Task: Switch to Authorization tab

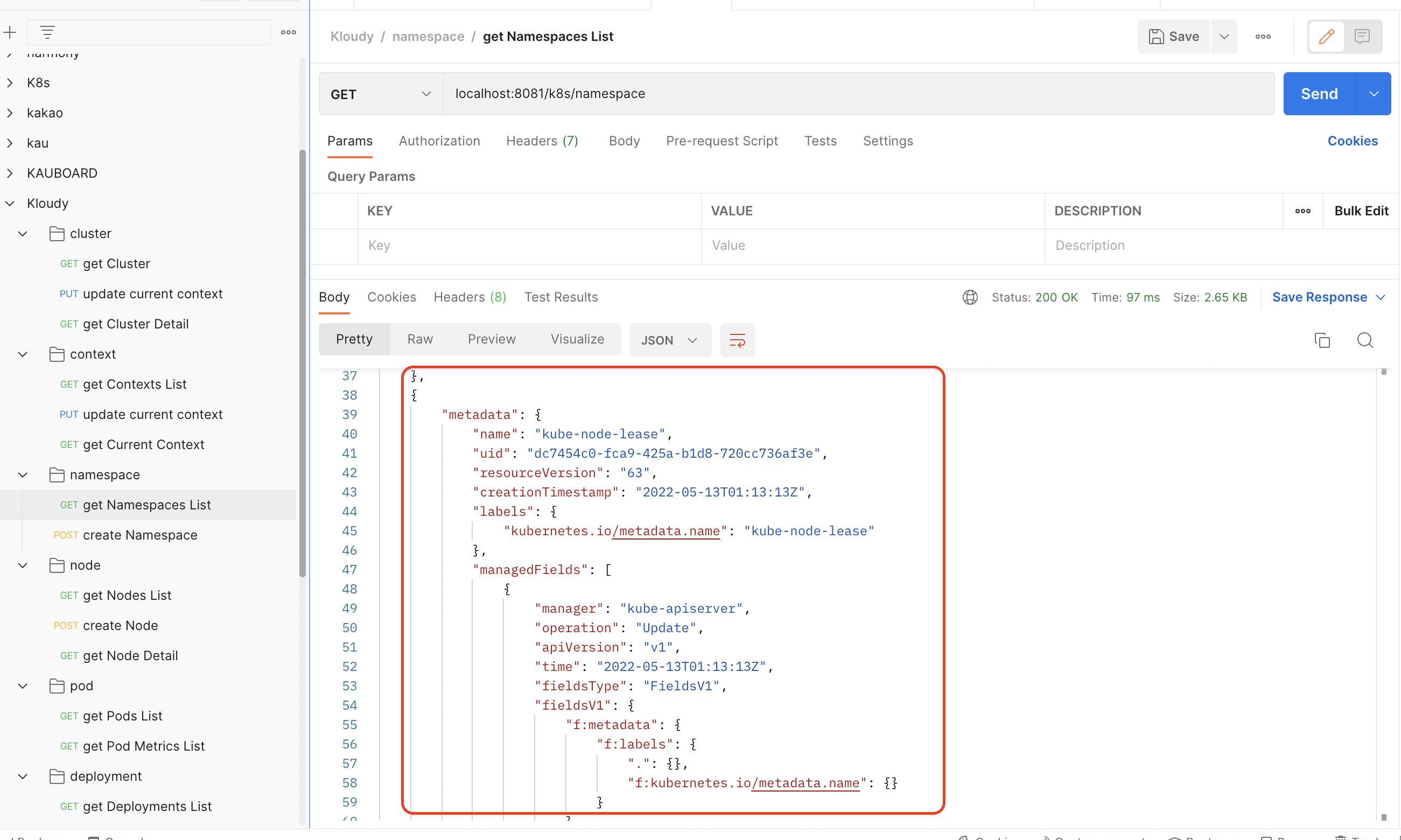Action: (439, 141)
